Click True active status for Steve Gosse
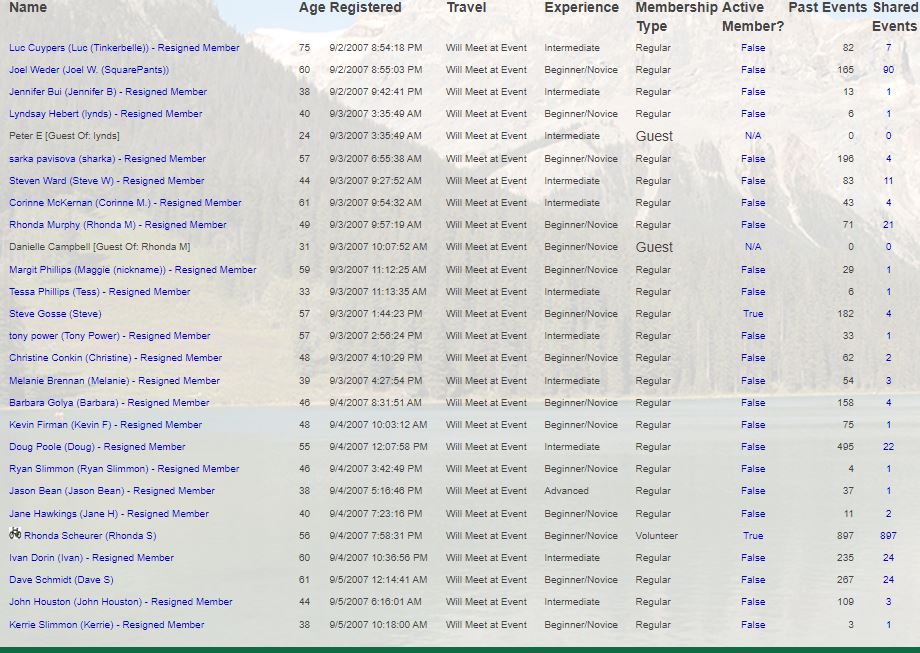This screenshot has height=653, width=920. point(753,314)
